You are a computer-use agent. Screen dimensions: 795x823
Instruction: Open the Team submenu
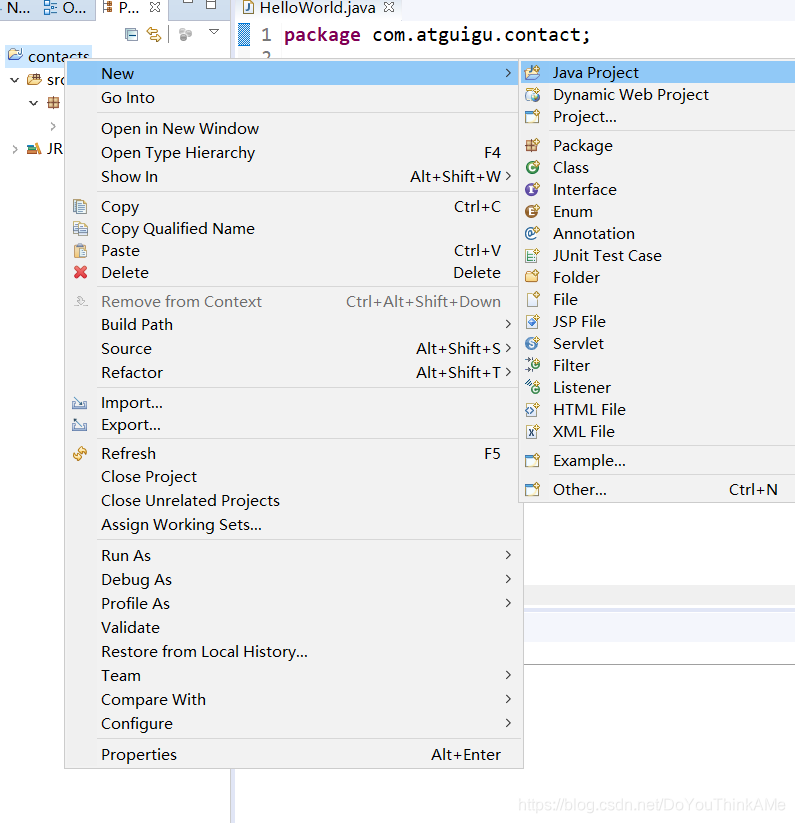[x=294, y=676]
